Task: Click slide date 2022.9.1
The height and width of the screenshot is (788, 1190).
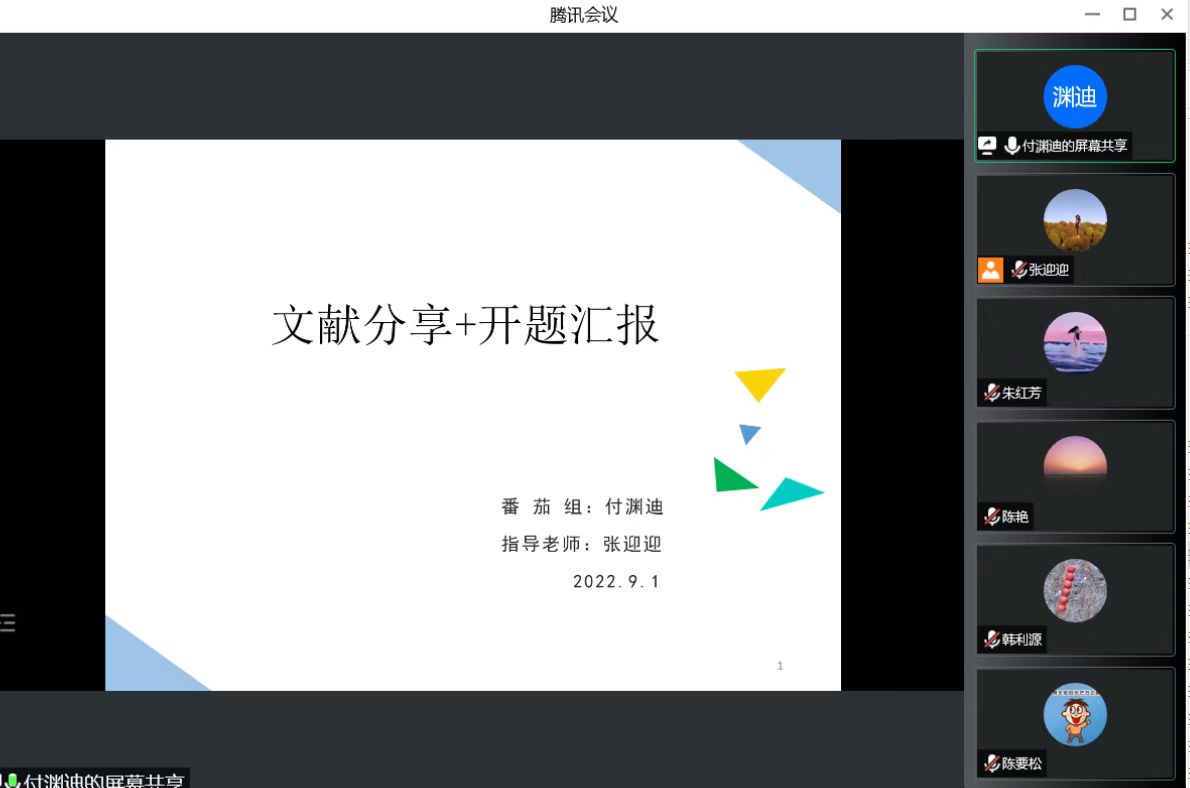Action: 616,582
